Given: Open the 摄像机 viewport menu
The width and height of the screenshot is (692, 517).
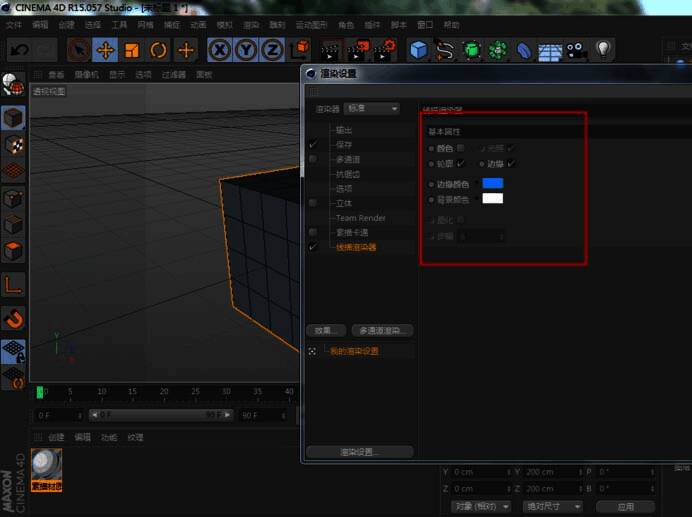Looking at the screenshot, I should coord(86,75).
